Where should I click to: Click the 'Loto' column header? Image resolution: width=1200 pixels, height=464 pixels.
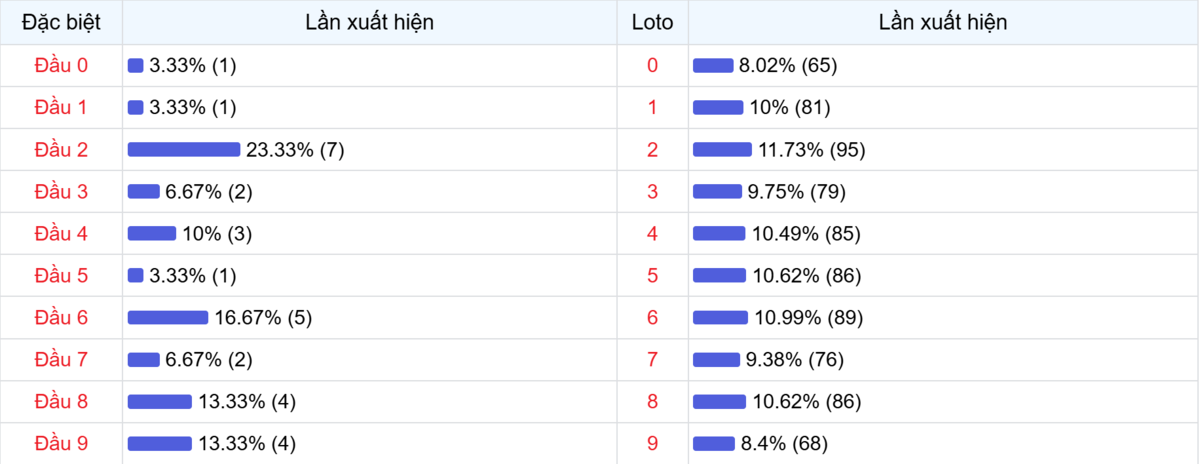[x=653, y=22]
